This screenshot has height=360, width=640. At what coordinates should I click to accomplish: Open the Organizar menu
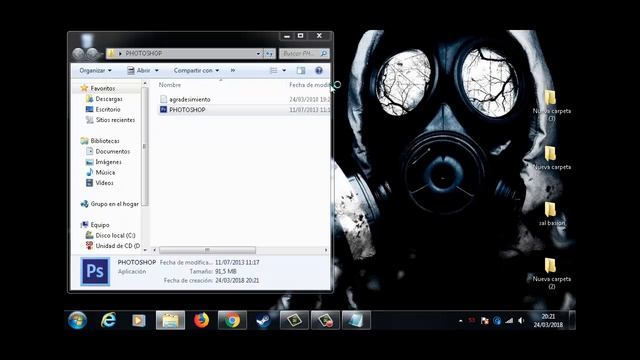(96, 71)
